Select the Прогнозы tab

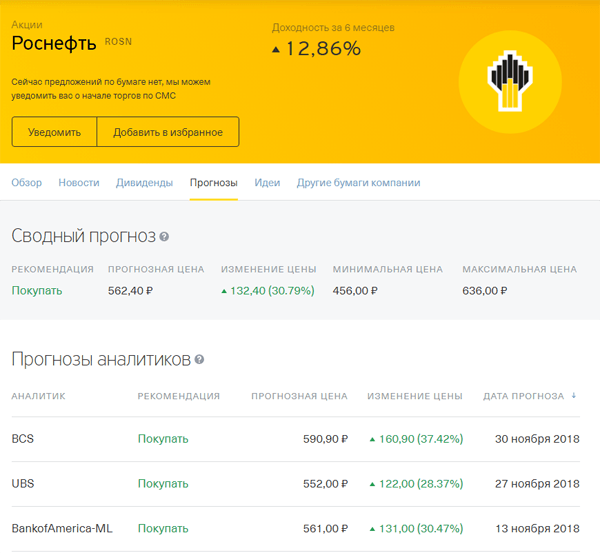[x=214, y=183]
